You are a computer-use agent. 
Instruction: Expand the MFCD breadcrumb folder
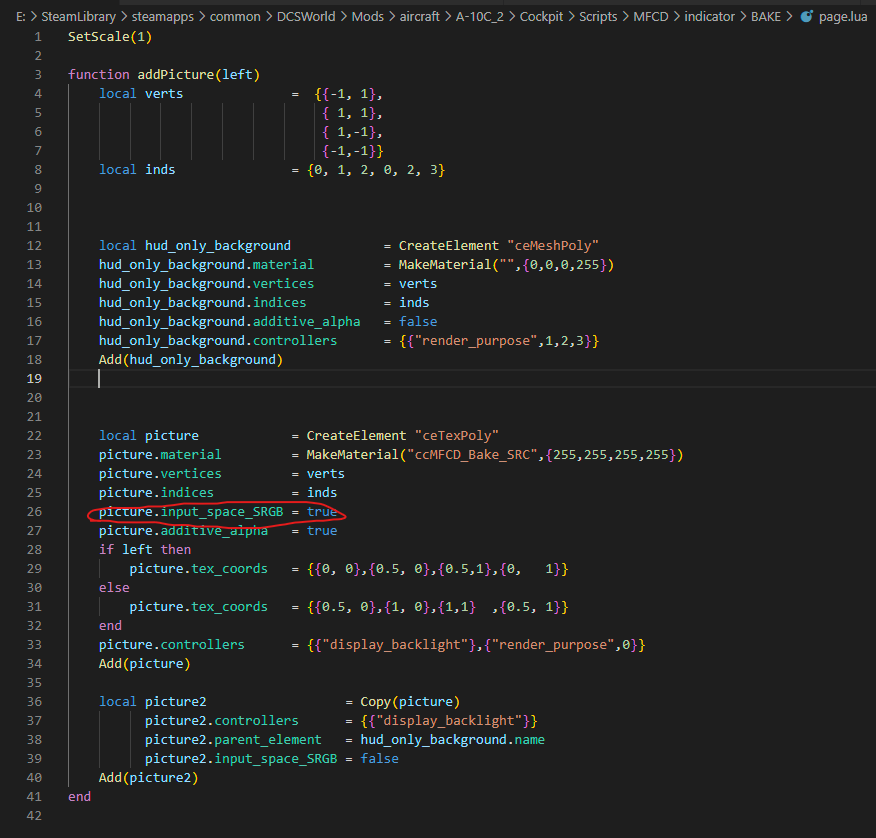pos(650,17)
